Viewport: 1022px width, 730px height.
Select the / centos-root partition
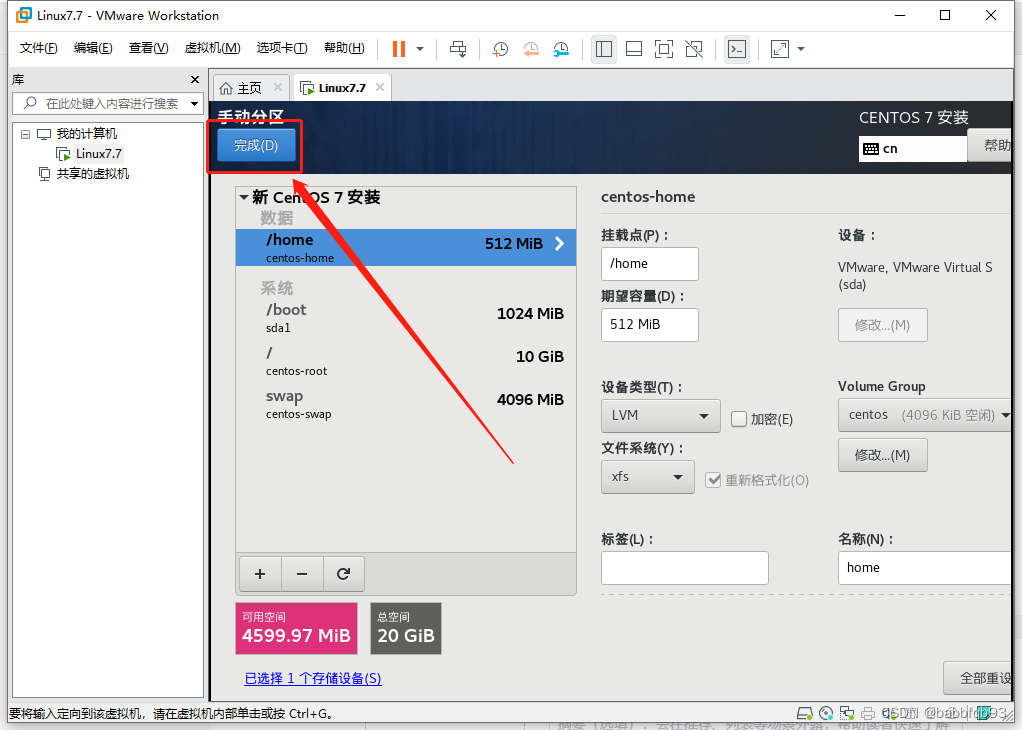[405, 360]
